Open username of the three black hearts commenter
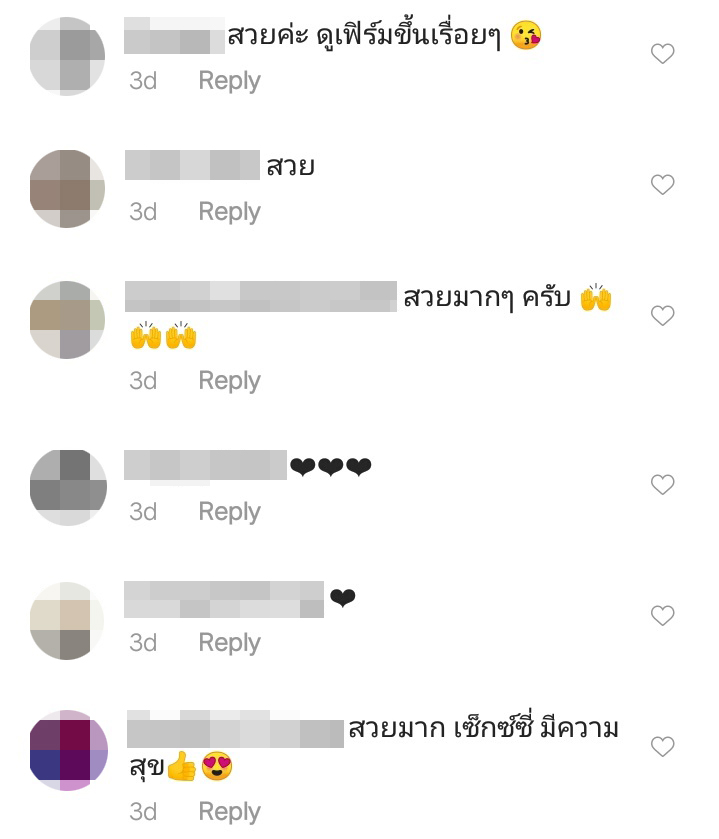This screenshot has height=839, width=719. point(205,465)
